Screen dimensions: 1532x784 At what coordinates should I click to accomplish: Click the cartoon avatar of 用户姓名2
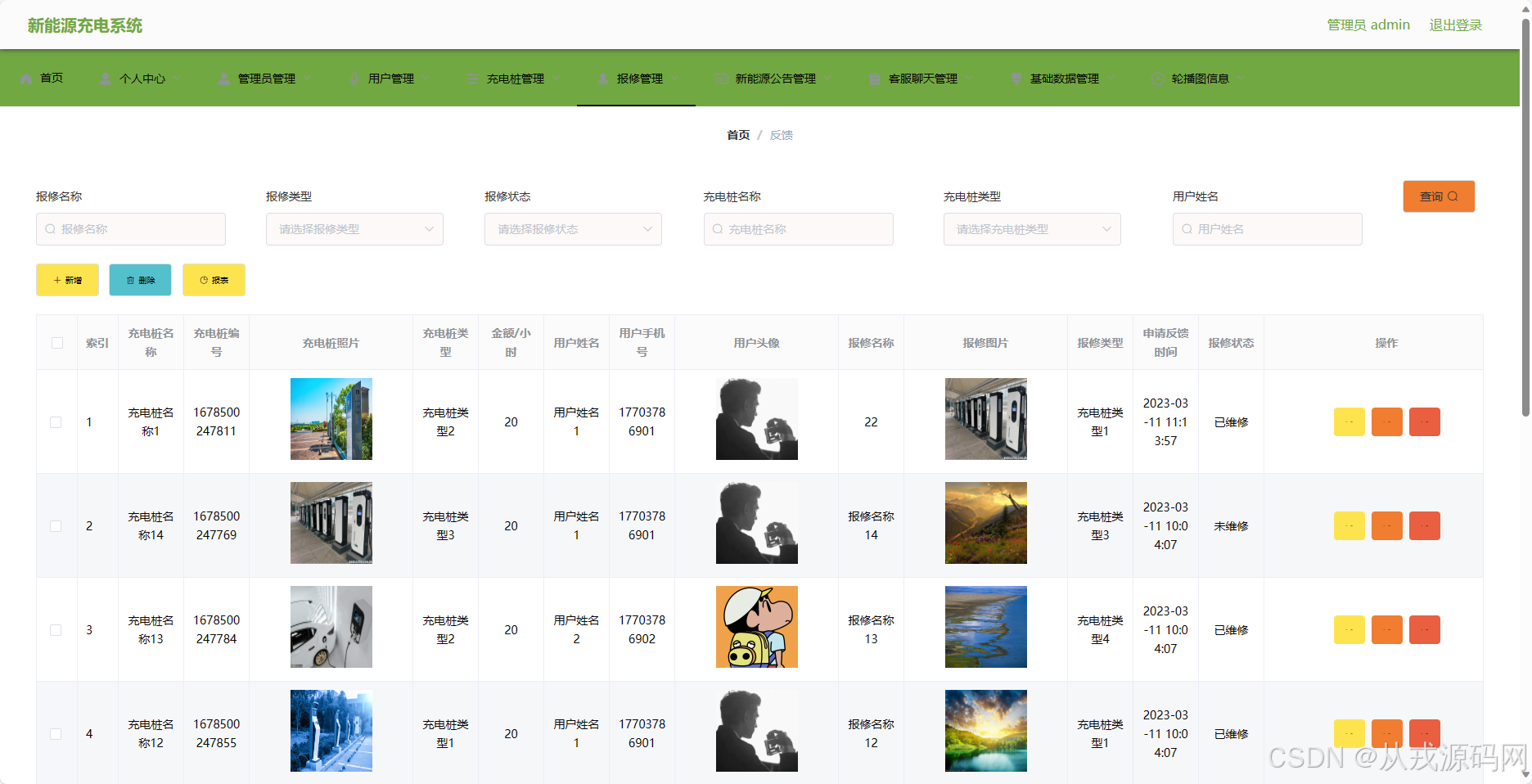pos(757,627)
